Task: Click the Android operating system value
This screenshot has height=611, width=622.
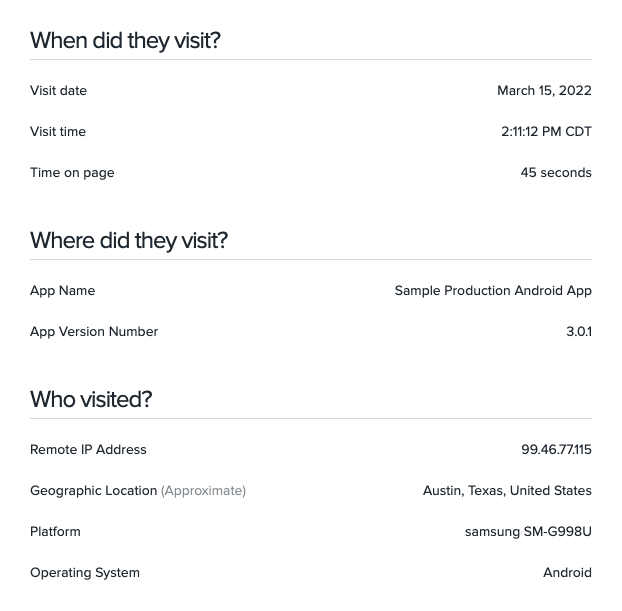Action: click(567, 573)
